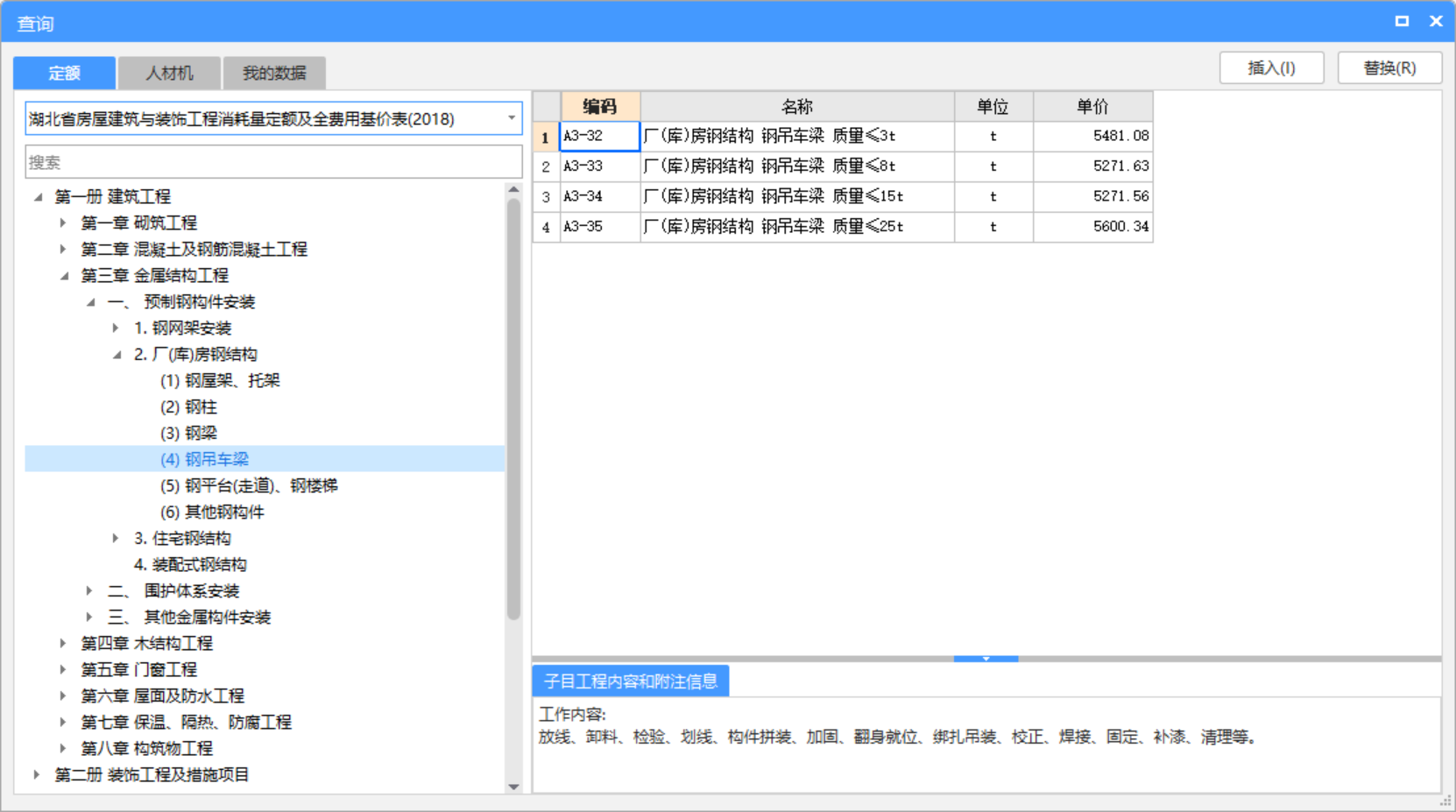Open the 子目工程内容和附注信息 tab
The height and width of the screenshot is (812, 1456).
631,681
